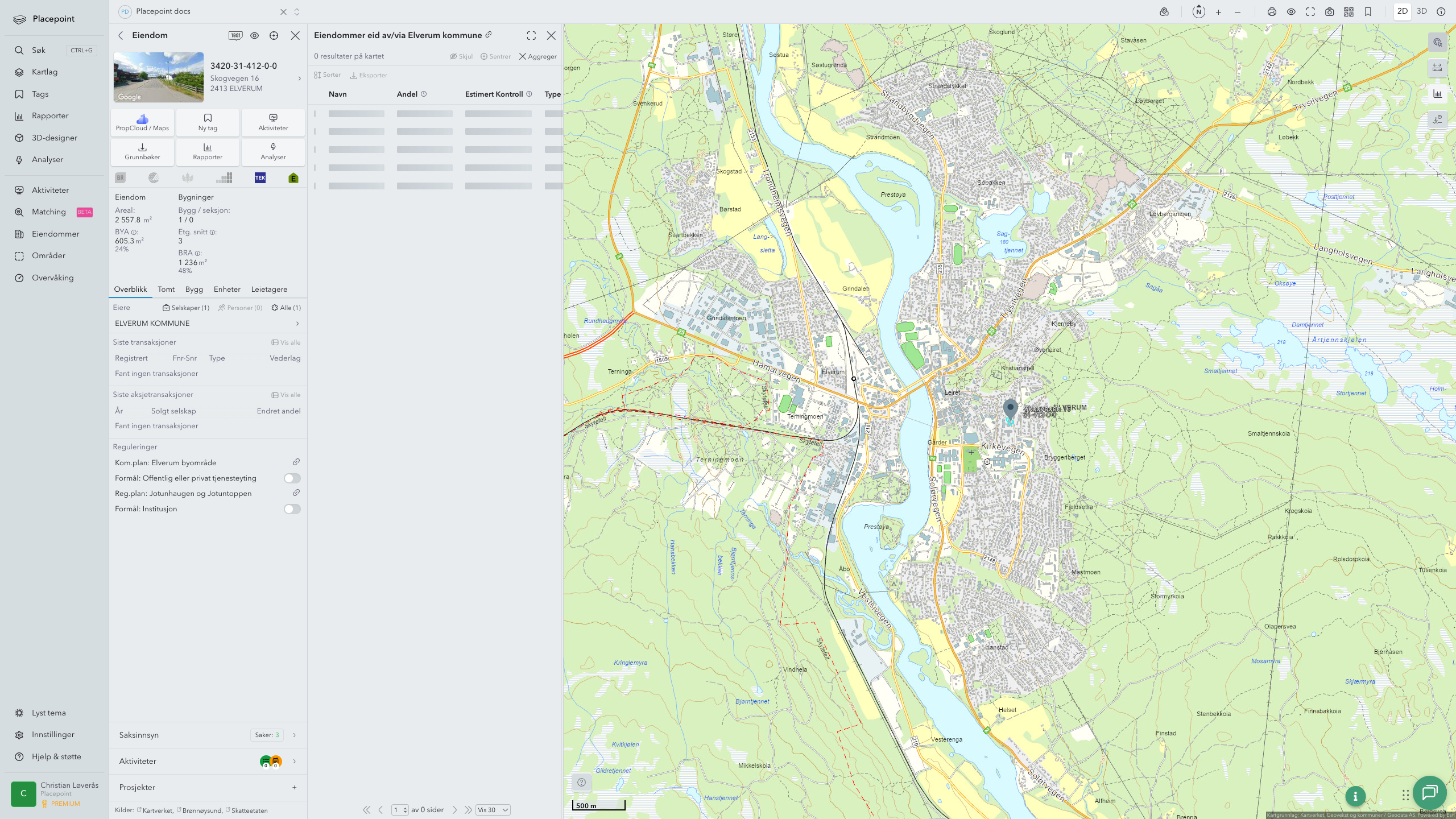Click the BR badge icon
The image size is (1456, 819).
121,178
